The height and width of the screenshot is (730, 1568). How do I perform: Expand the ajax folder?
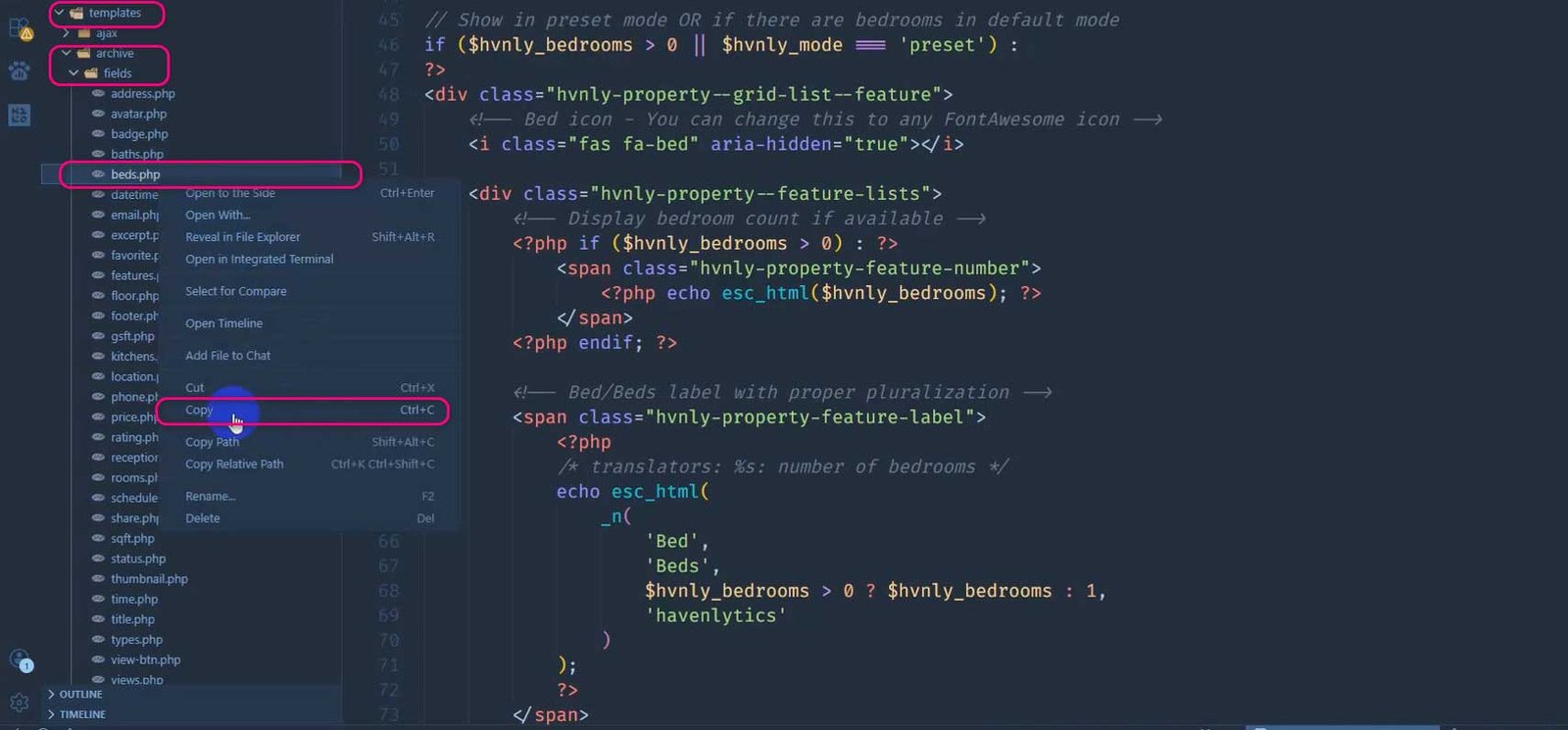(66, 33)
